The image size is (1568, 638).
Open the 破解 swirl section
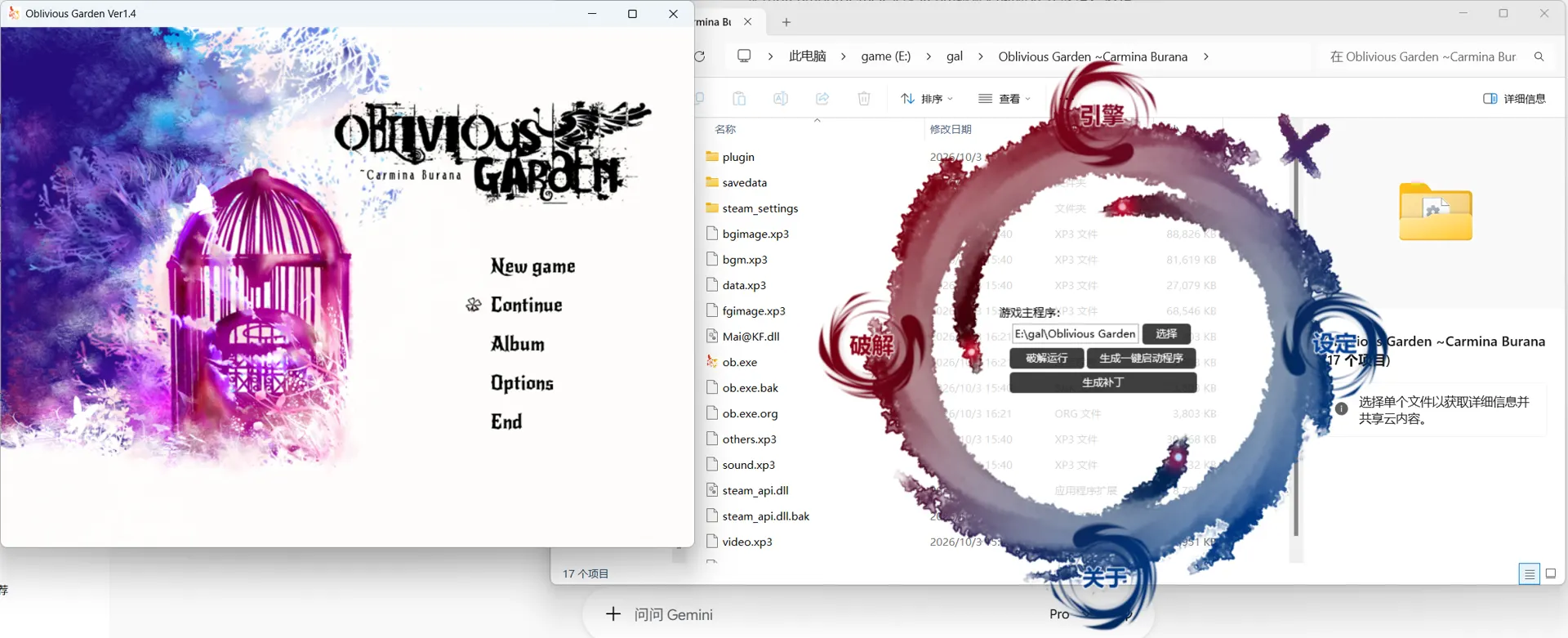point(871,346)
